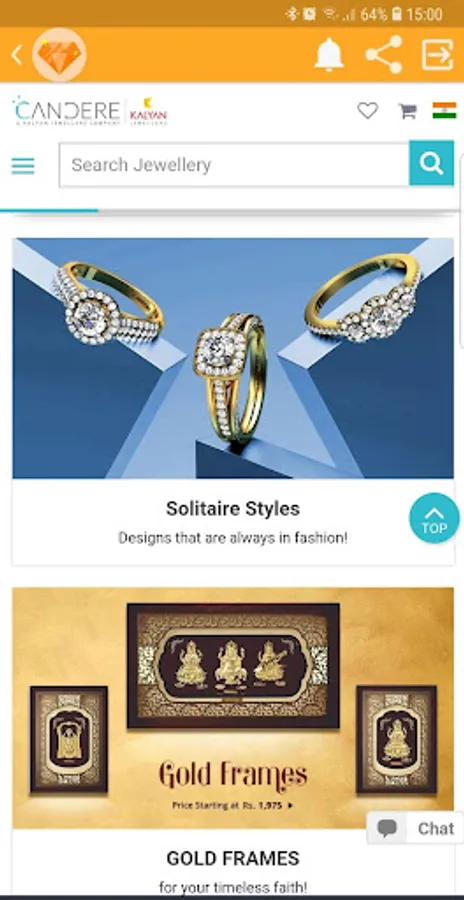This screenshot has width=464, height=900.
Task: Click the Solitaire Styles heading
Action: click(233, 509)
